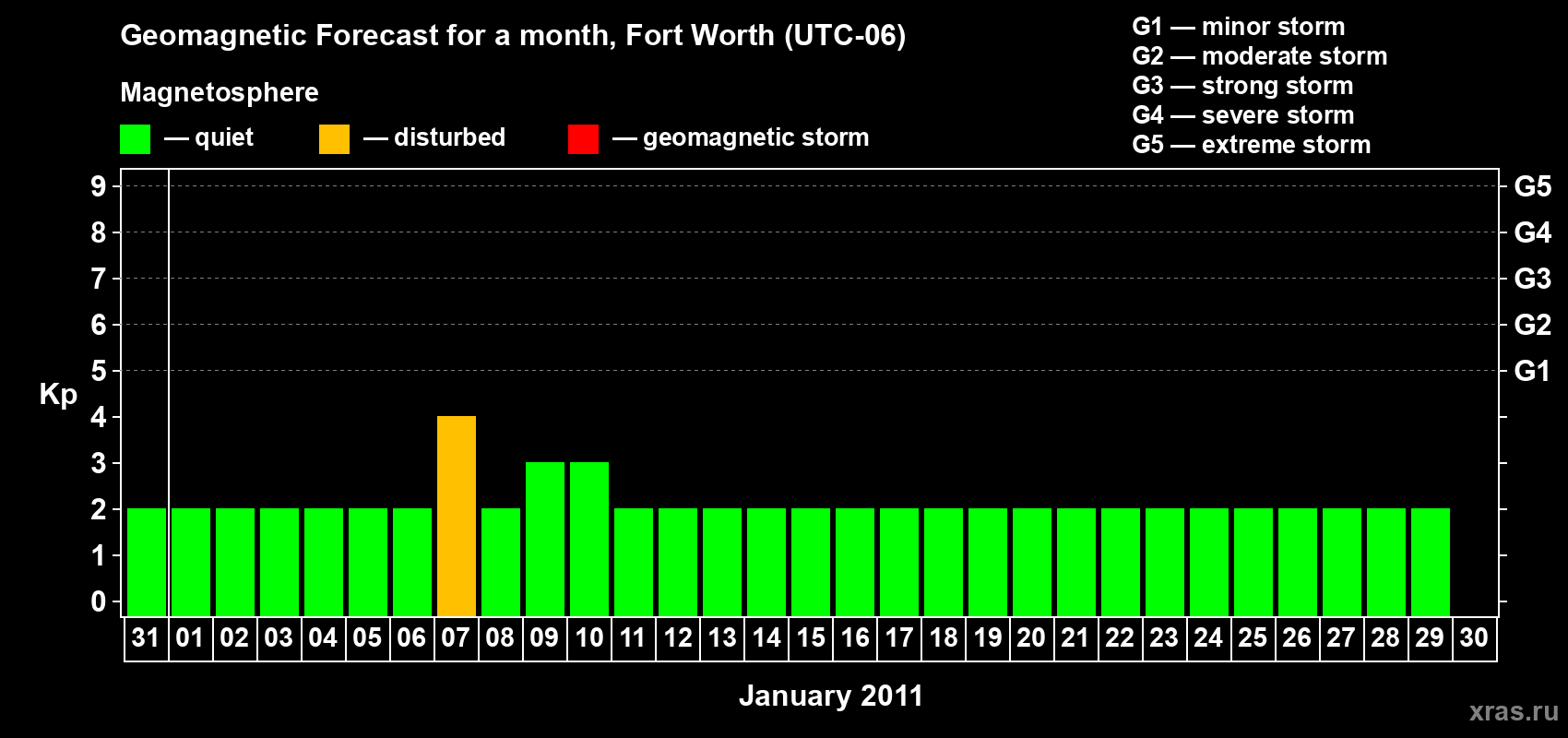The height and width of the screenshot is (738, 1568).
Task: Click the red geomagnetic storm legend swatch
Action: pyautogui.click(x=583, y=139)
